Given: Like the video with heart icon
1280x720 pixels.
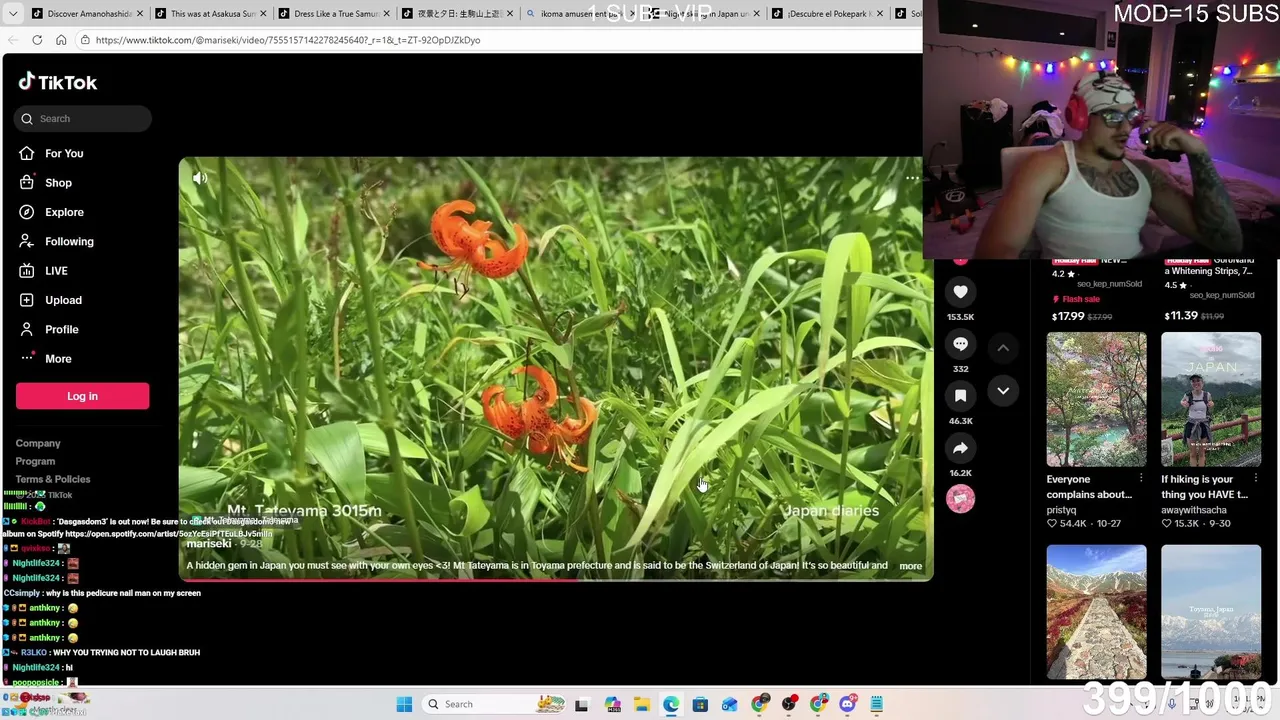Looking at the screenshot, I should coord(960,292).
